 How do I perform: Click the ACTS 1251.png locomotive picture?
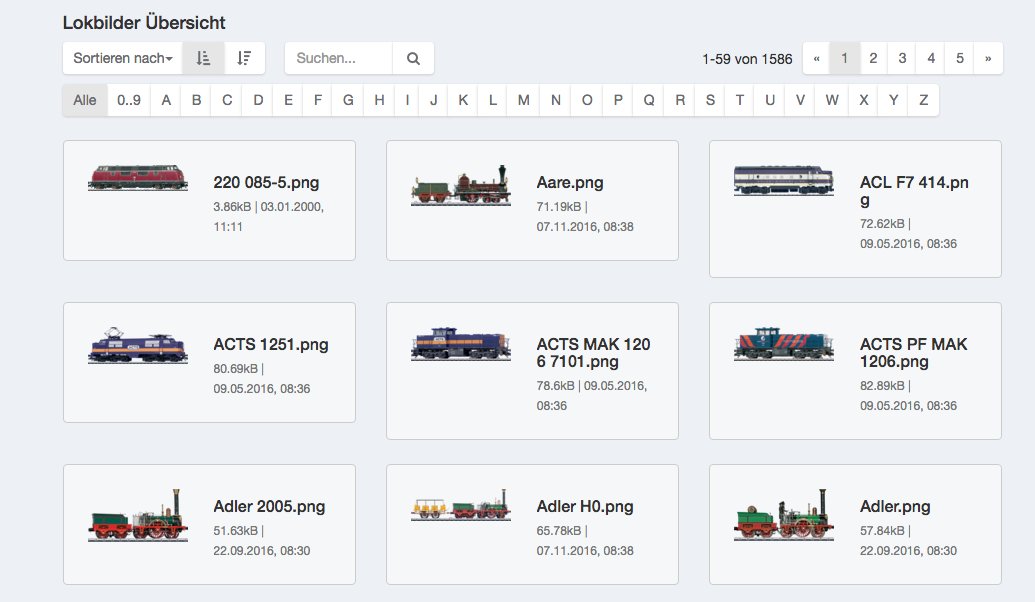click(x=137, y=345)
